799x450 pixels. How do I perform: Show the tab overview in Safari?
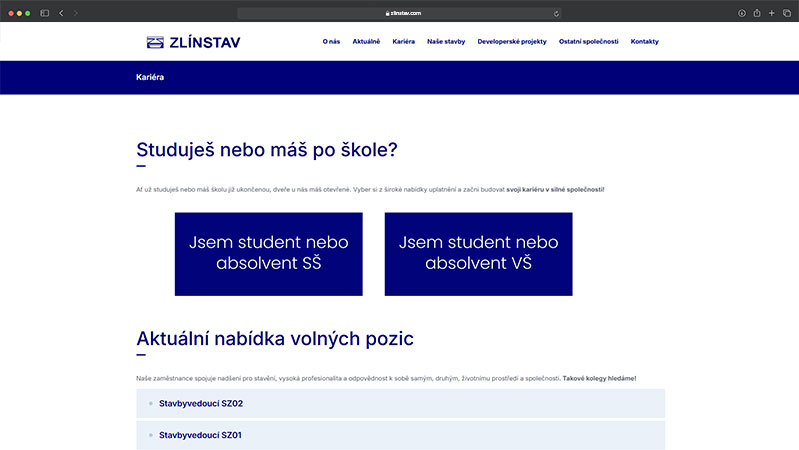[786, 13]
